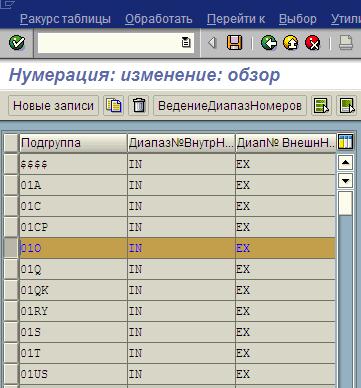
Task: Select the 01QK row with its selector
Action: point(11,290)
